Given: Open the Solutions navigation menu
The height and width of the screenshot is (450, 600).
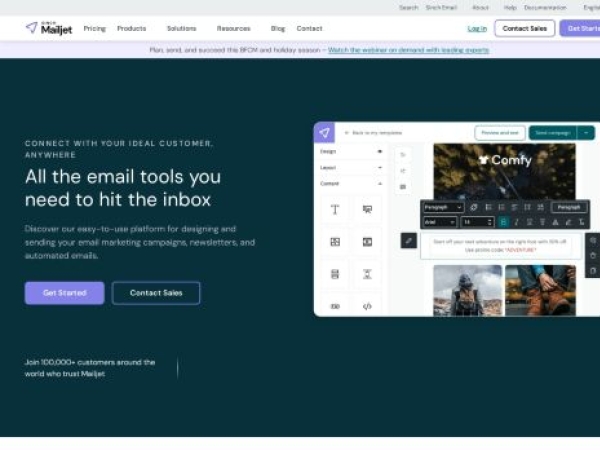Looking at the screenshot, I should [x=184, y=29].
